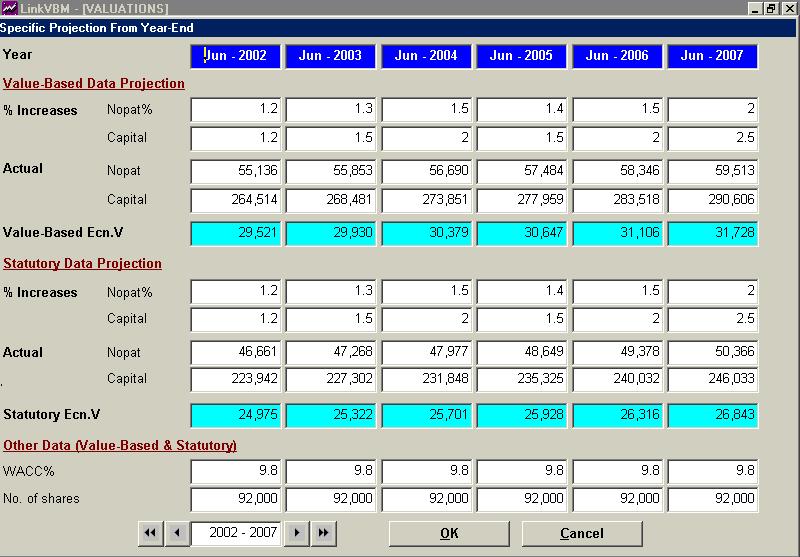Select the Jun - 2002 year header
Viewport: 800px width, 557px height.
(236, 56)
